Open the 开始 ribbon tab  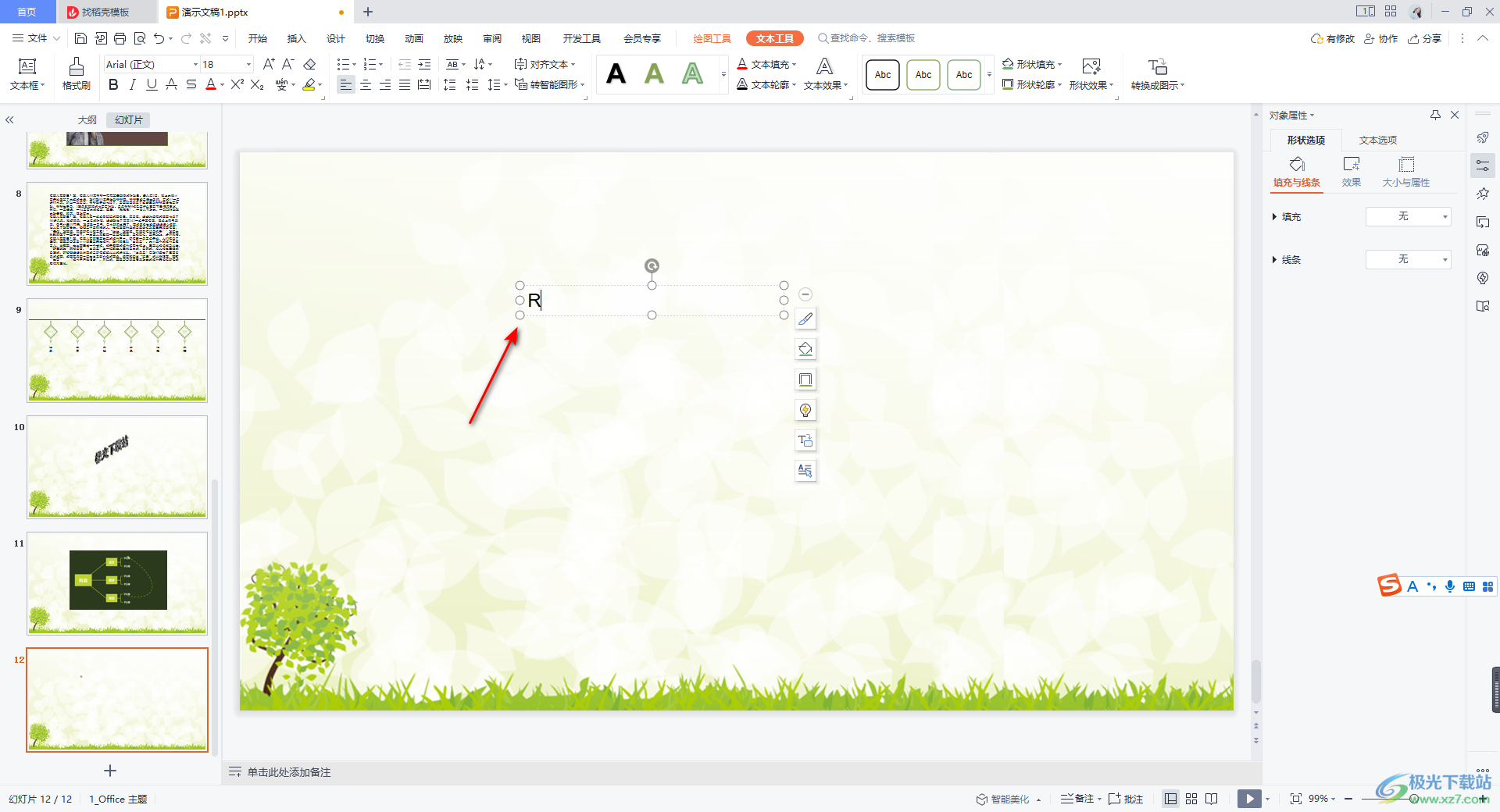(258, 38)
